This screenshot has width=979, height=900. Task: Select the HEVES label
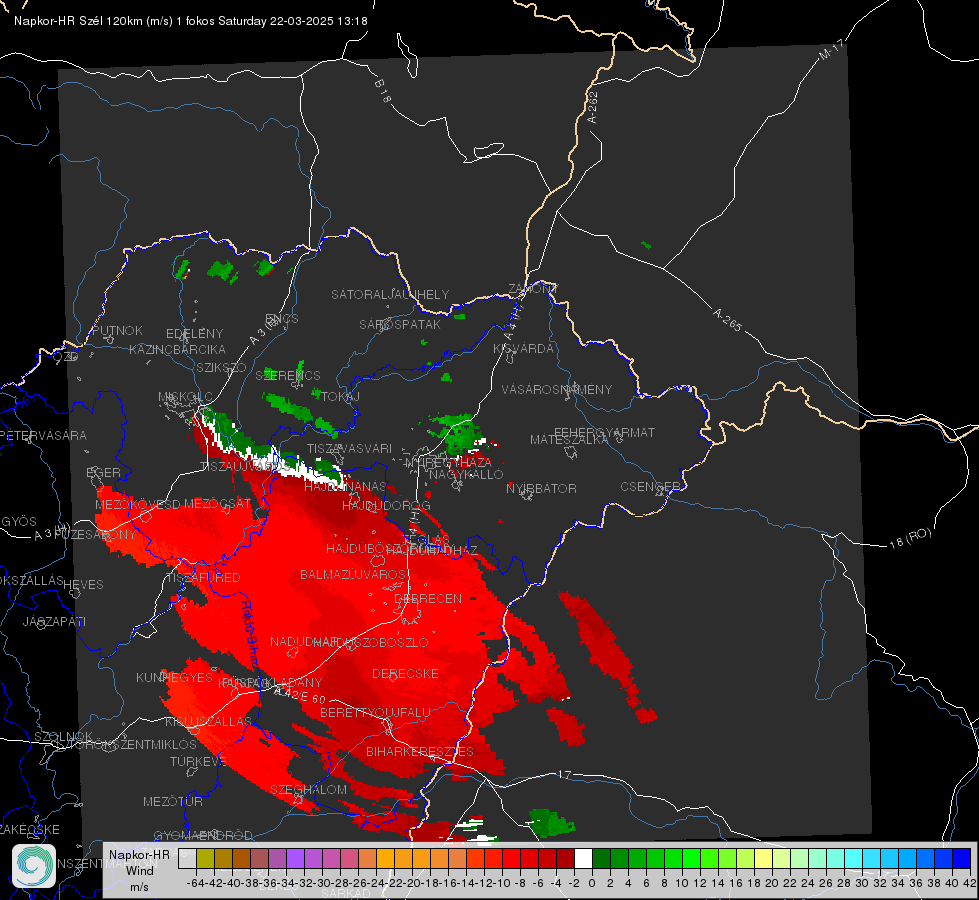tap(83, 585)
